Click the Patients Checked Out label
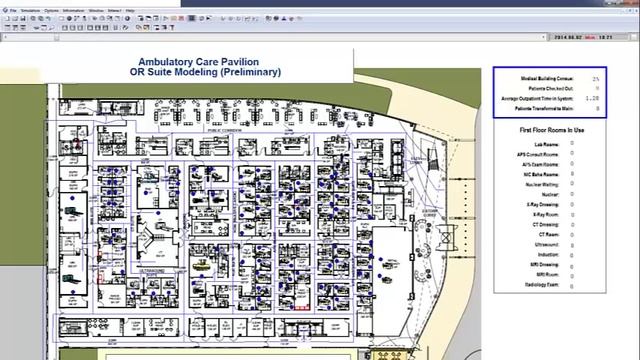Viewport: 640px width, 360px height. tap(551, 89)
